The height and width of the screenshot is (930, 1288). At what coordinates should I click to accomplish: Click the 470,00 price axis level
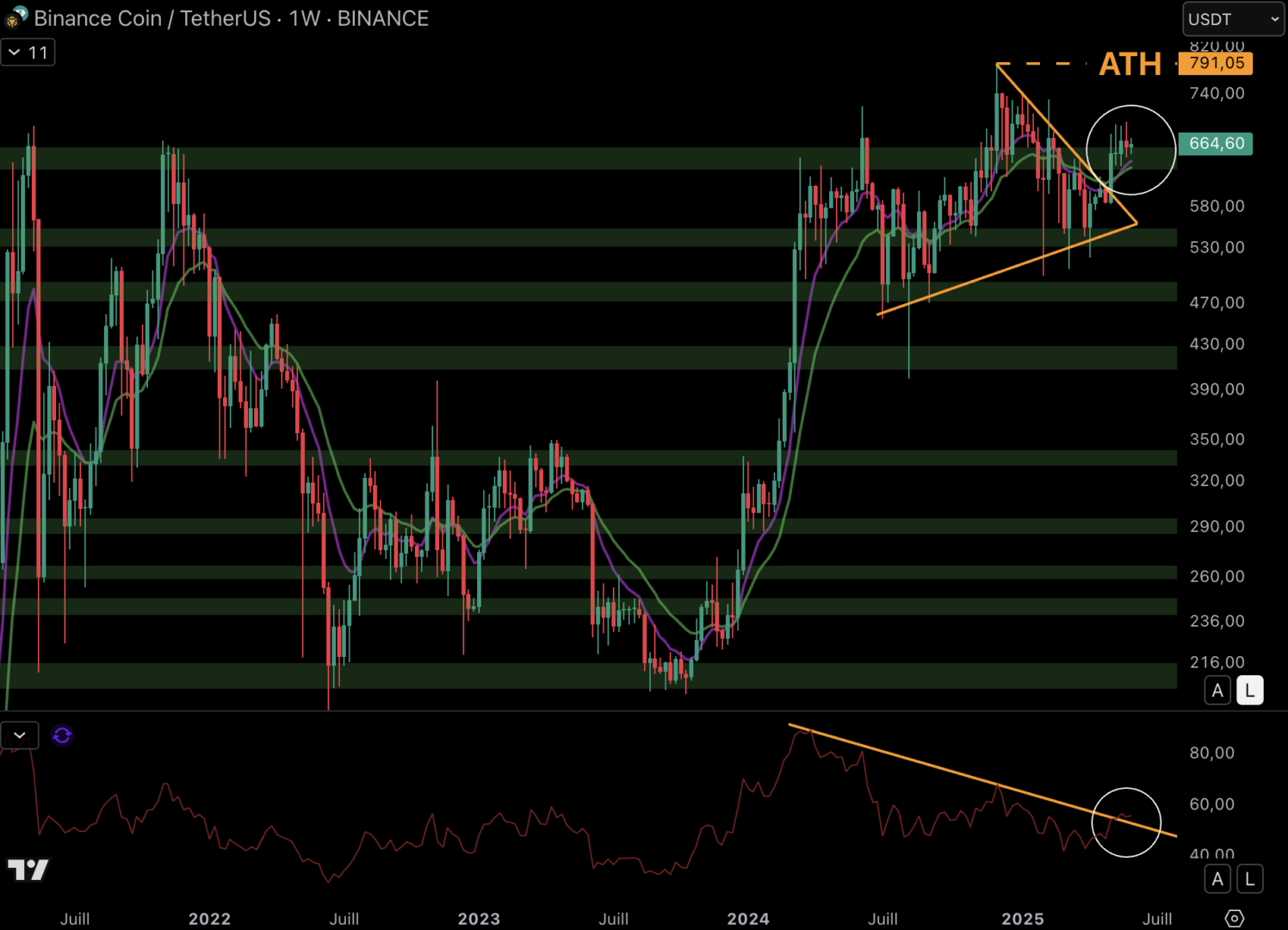click(x=1217, y=302)
